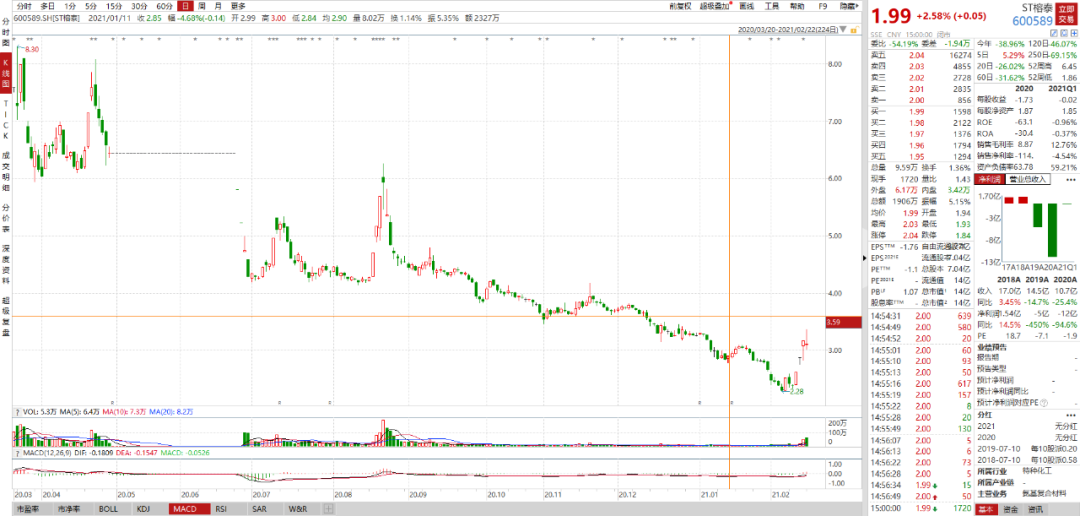Select the 日 daily period button
The image size is (1080, 516).
pos(185,6)
